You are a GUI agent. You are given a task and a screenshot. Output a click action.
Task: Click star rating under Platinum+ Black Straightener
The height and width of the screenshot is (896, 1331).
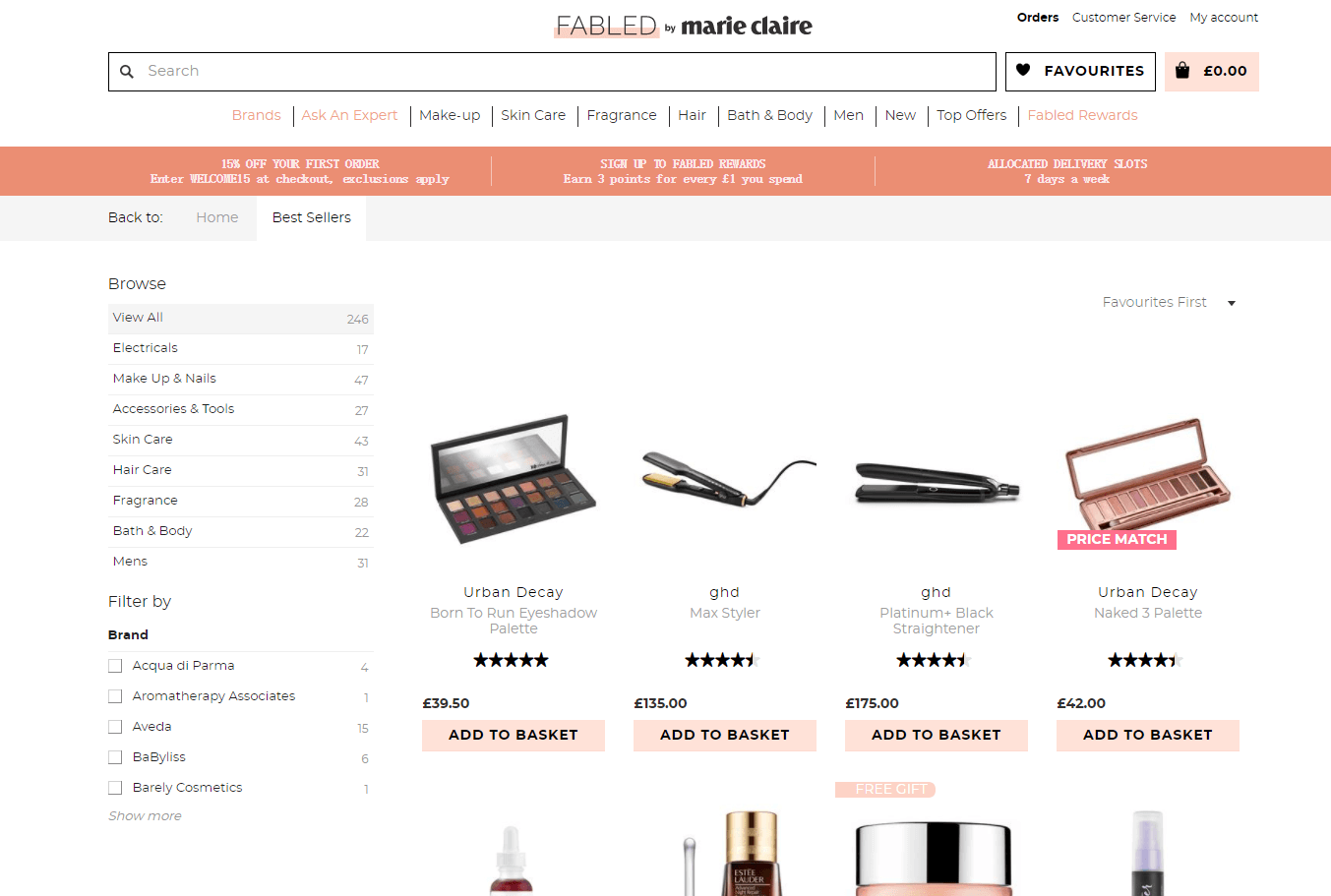(935, 660)
